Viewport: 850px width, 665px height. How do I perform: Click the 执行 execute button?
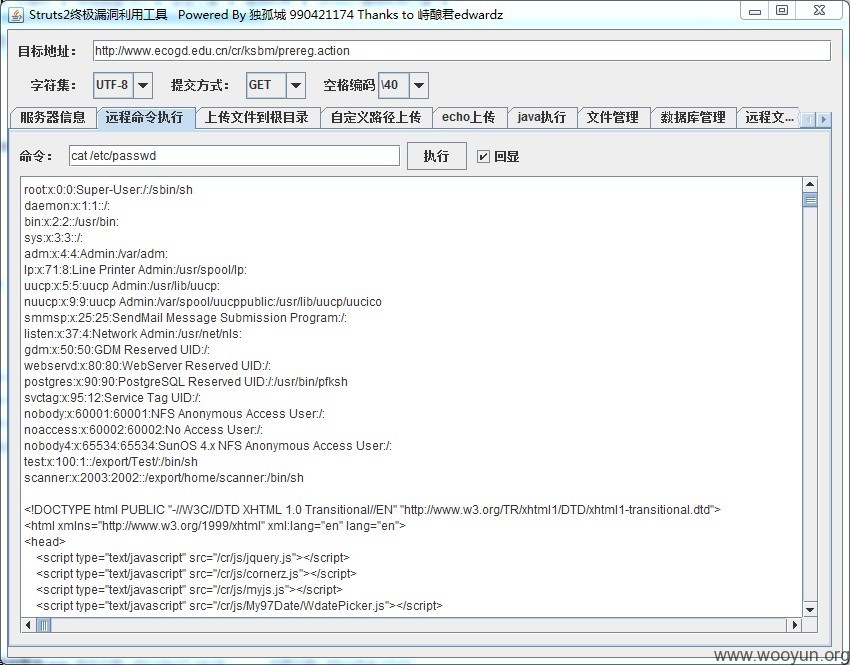(x=436, y=156)
